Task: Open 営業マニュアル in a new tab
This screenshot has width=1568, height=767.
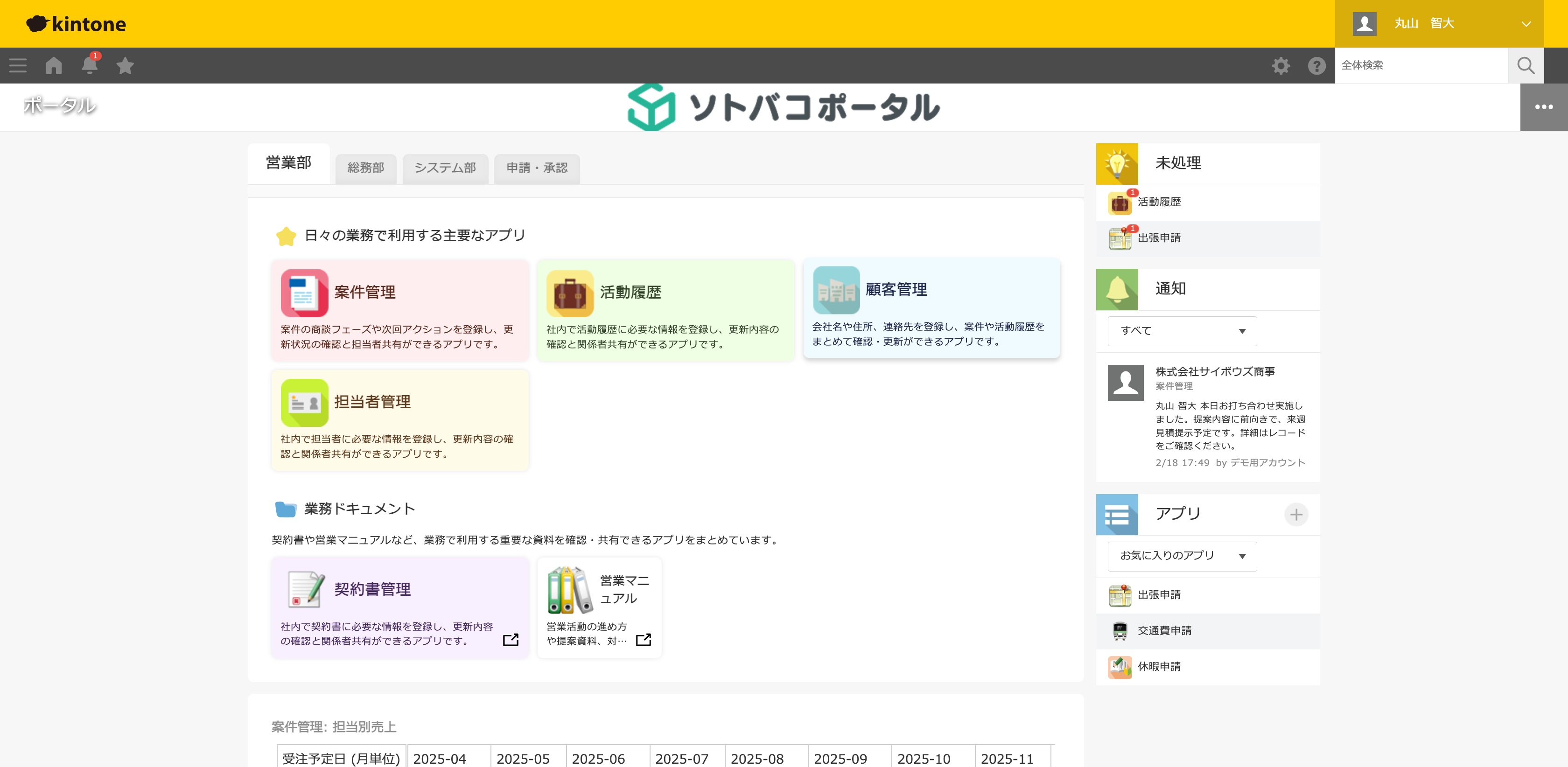Action: [x=644, y=640]
